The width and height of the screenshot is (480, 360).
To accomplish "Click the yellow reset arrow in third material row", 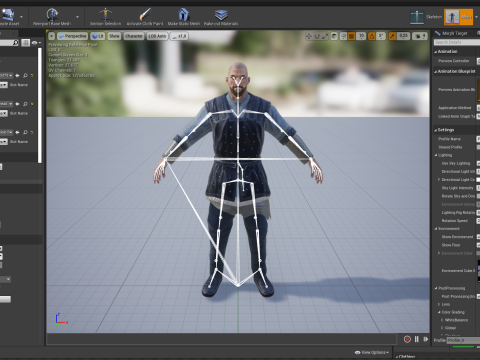I will (32, 132).
